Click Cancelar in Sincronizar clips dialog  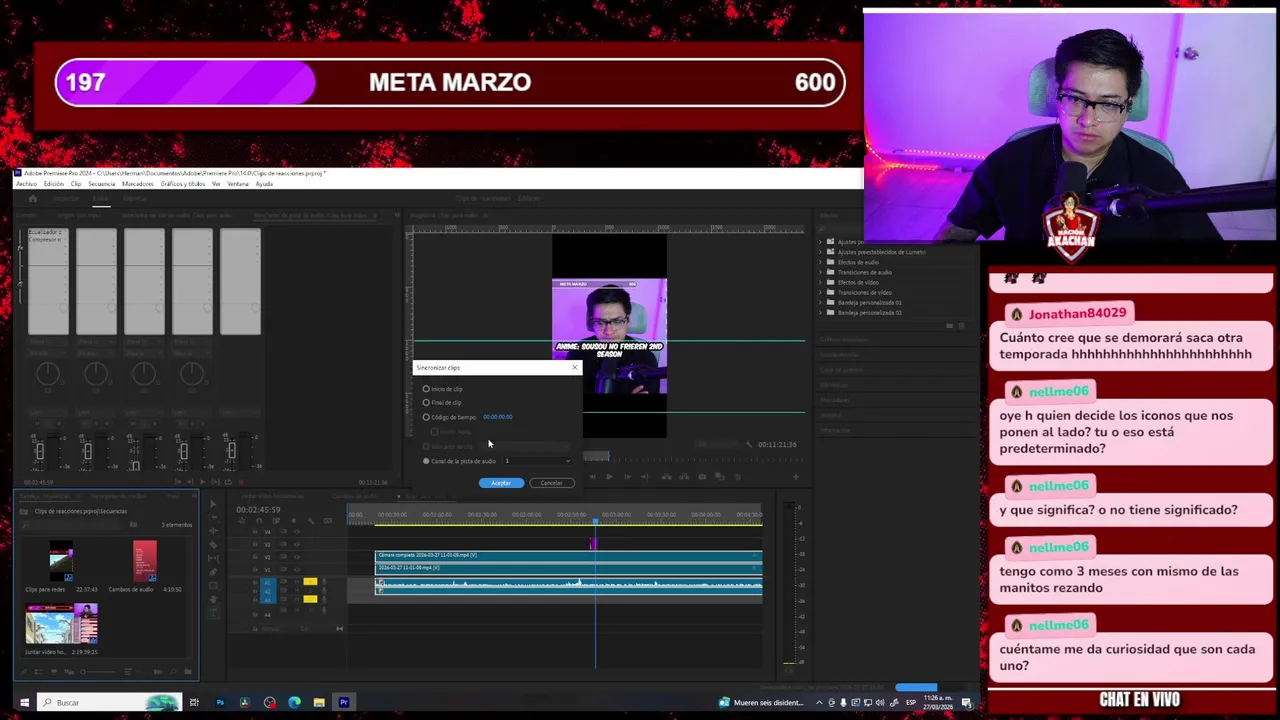pyautogui.click(x=551, y=483)
